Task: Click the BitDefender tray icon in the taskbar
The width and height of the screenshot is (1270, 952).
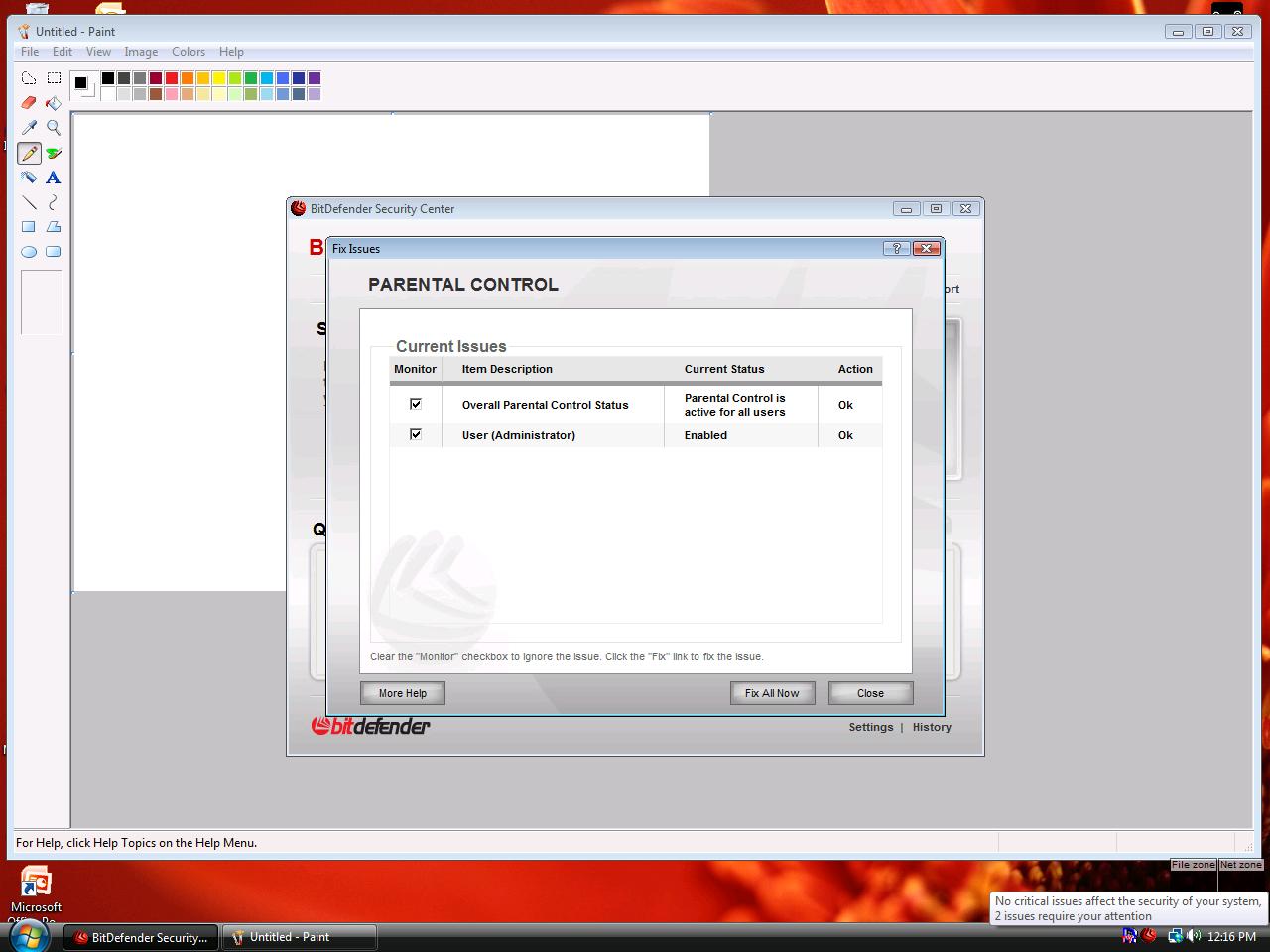Action: click(x=1148, y=936)
